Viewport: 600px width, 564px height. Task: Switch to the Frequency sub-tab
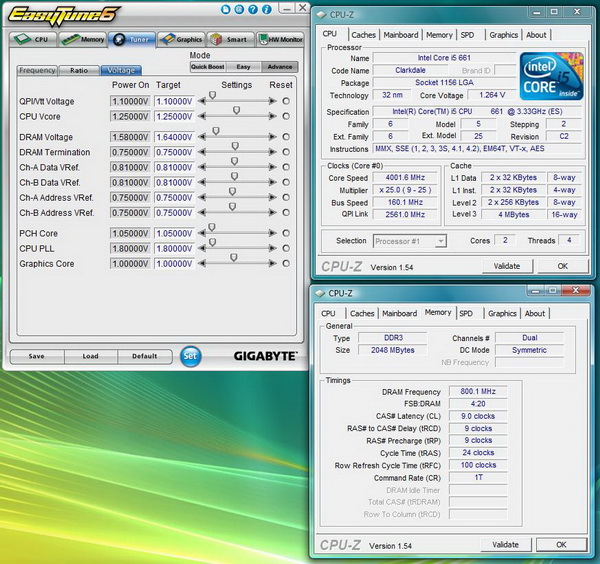[x=37, y=70]
